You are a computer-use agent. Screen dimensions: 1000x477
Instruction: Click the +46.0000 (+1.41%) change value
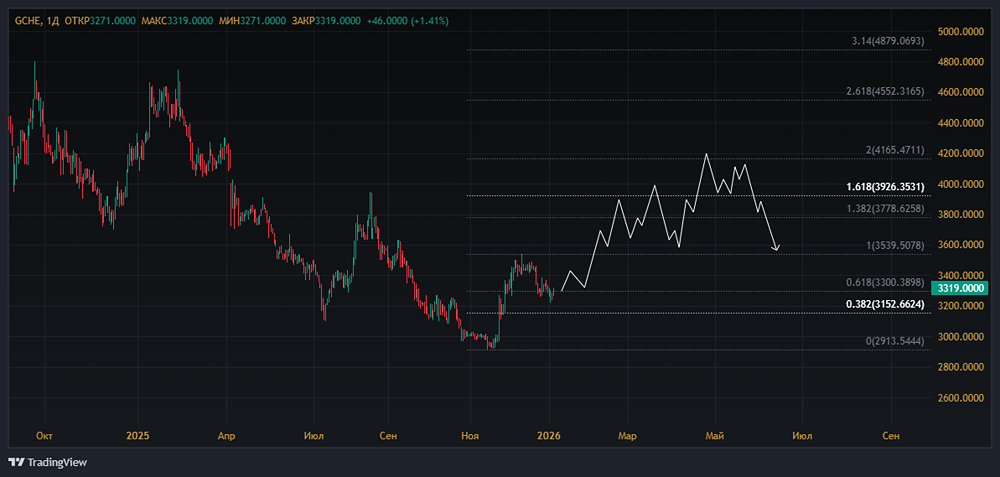pos(408,21)
